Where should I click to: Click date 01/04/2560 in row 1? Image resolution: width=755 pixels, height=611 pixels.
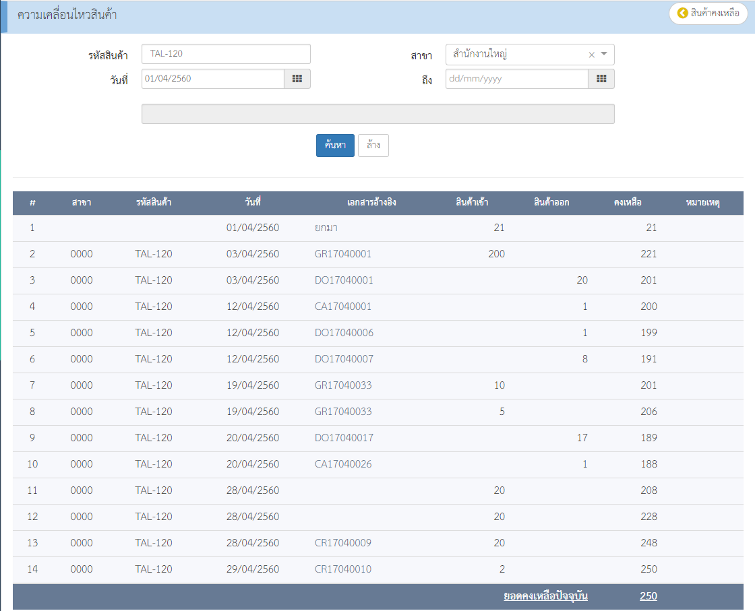tap(253, 227)
